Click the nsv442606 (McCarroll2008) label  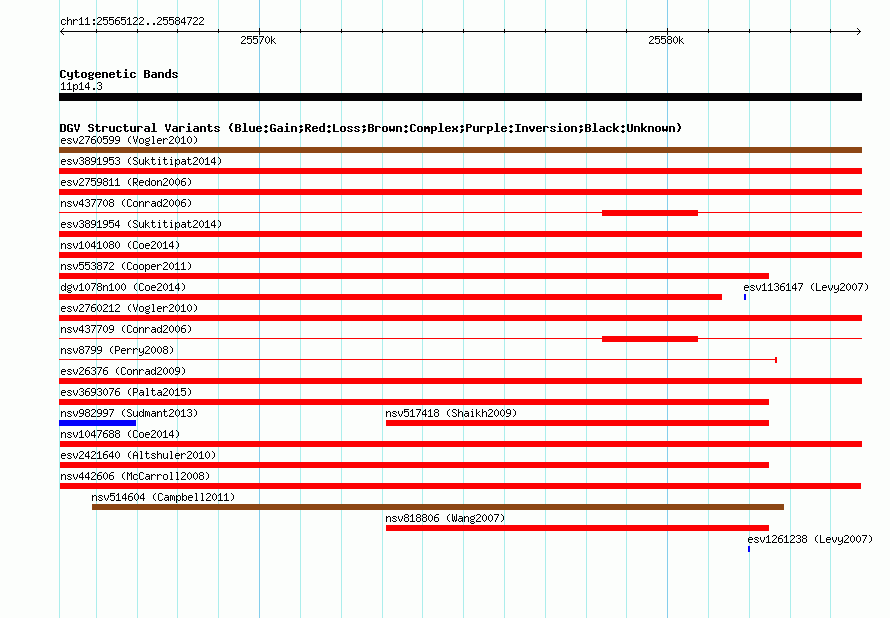tap(135, 476)
